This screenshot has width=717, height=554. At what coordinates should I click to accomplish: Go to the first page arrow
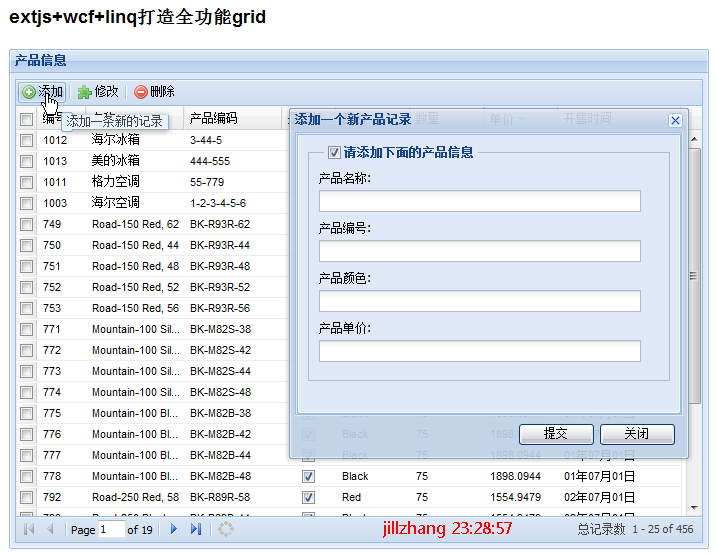[29, 529]
